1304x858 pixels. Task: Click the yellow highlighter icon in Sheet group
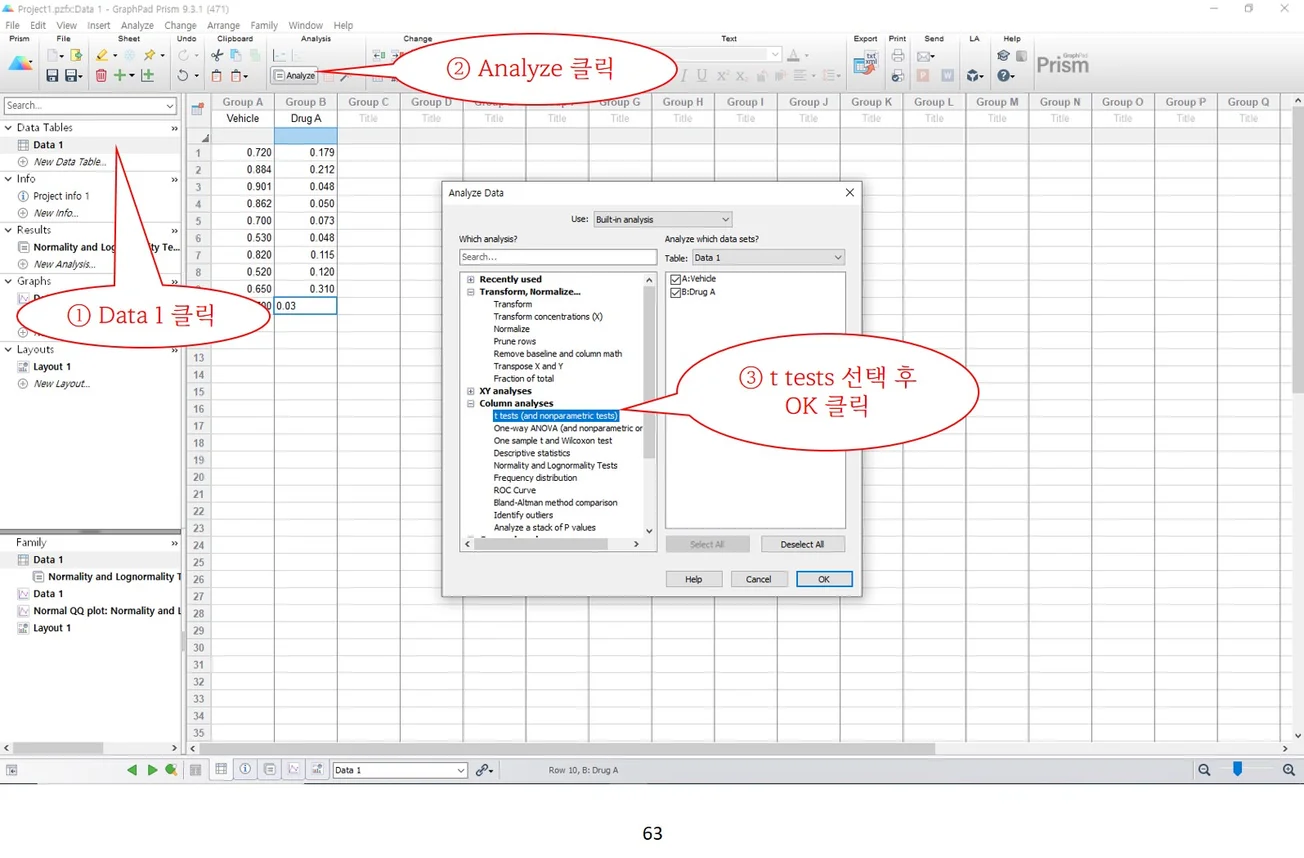click(101, 55)
